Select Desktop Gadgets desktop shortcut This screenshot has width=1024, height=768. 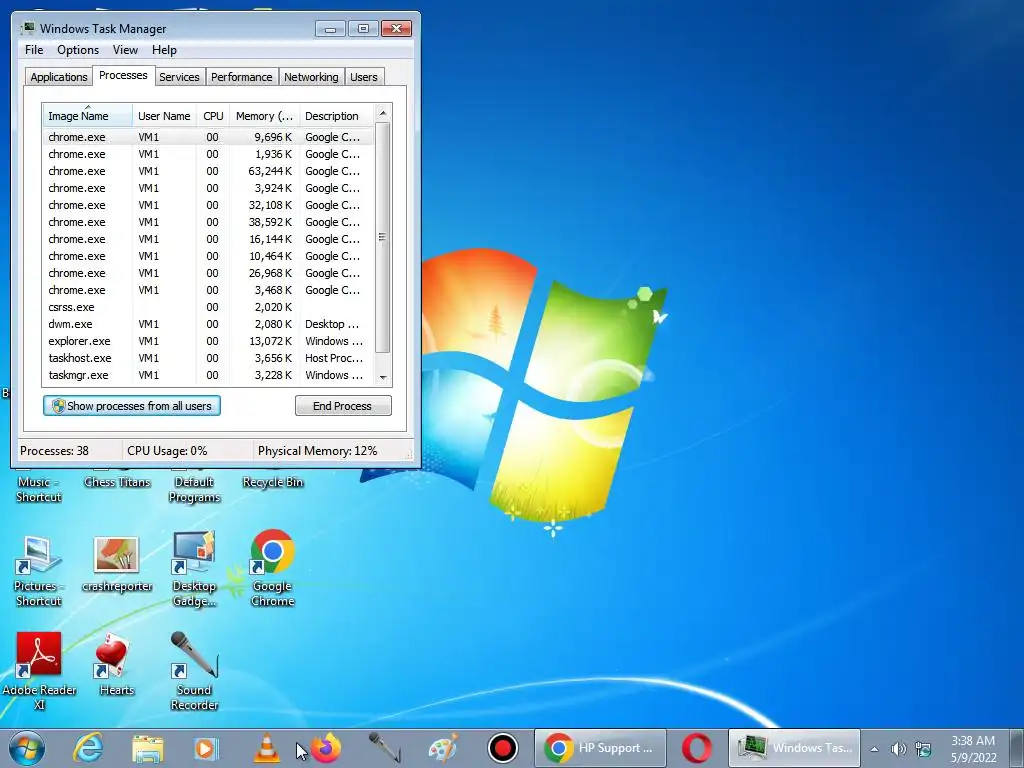(194, 568)
